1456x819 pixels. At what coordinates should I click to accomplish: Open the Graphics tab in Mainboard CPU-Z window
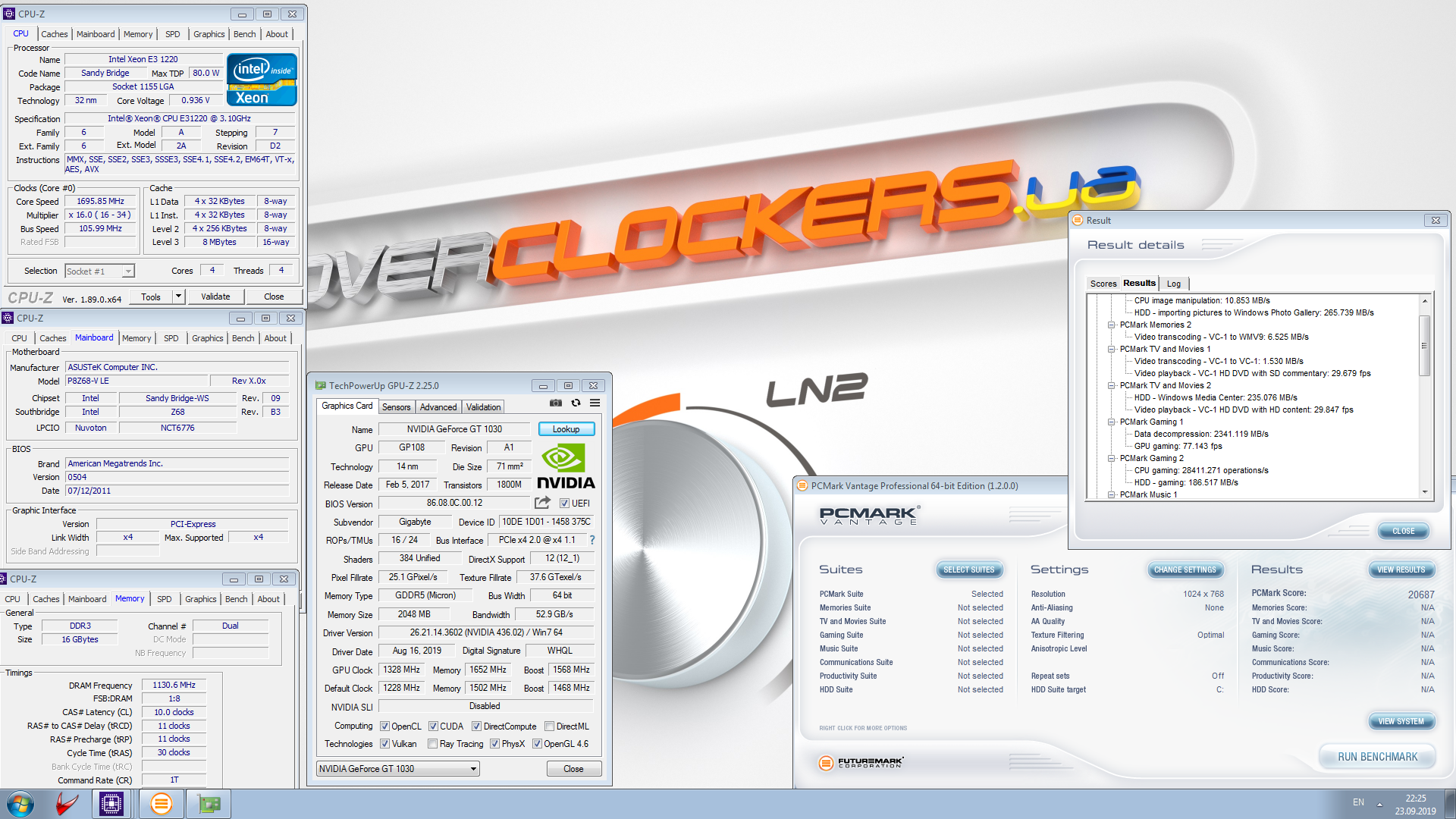coord(207,338)
